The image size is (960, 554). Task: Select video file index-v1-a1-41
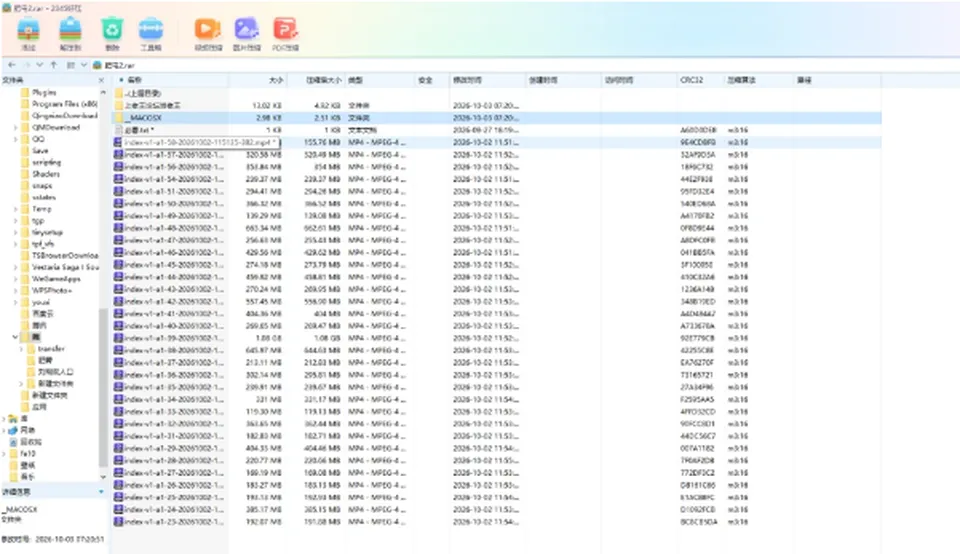point(497,313)
